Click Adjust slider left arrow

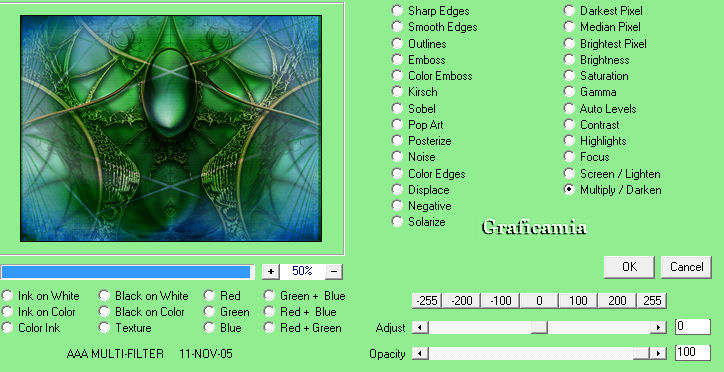[420, 328]
